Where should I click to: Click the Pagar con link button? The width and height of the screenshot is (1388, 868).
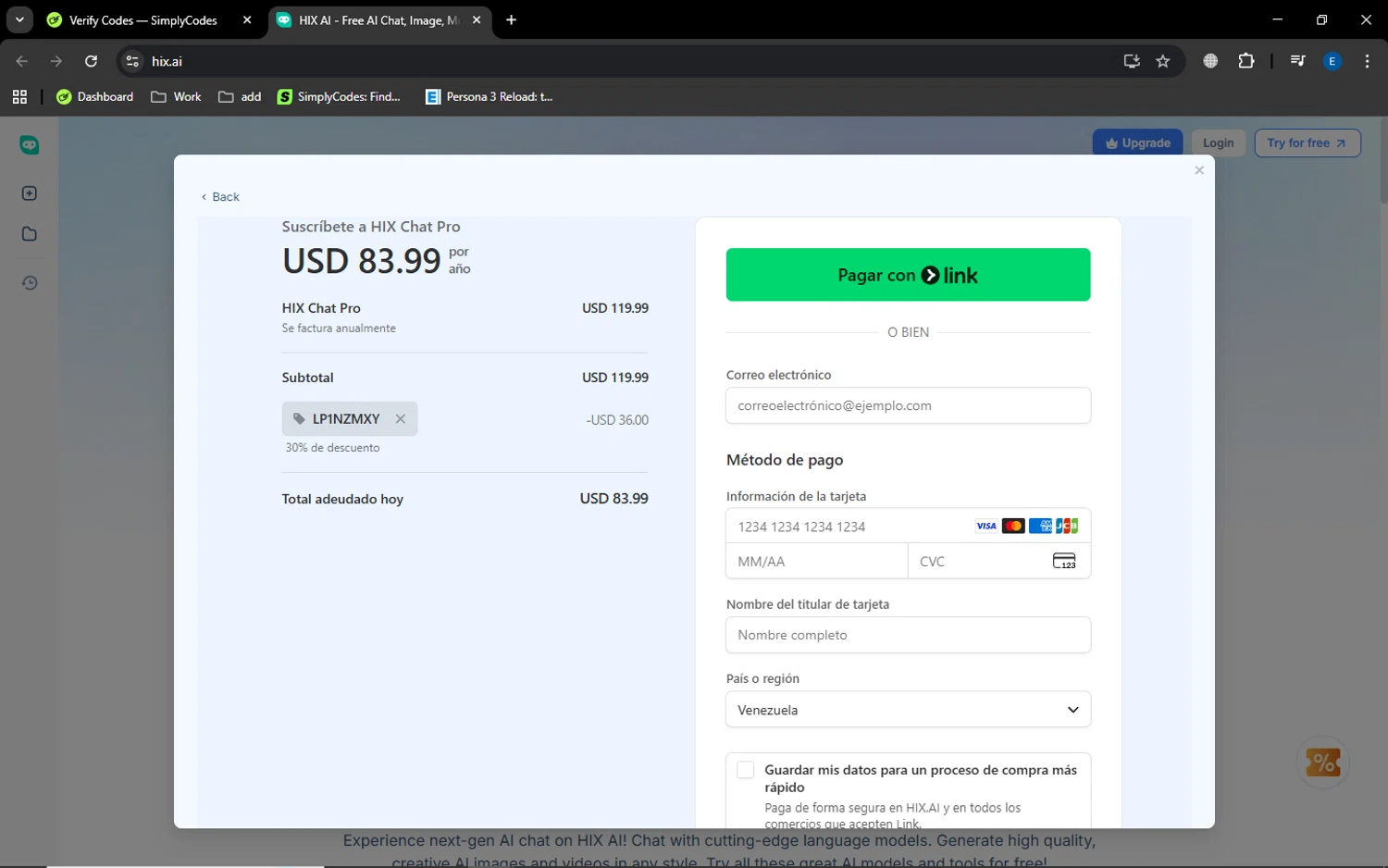[x=908, y=275]
